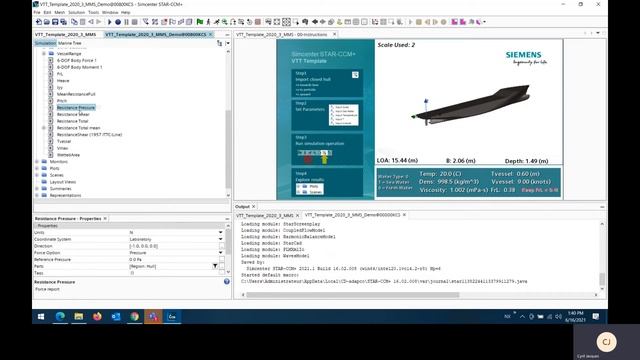Click the magnifier zoom toolbar icon
640x360 pixels.
tap(224, 22)
